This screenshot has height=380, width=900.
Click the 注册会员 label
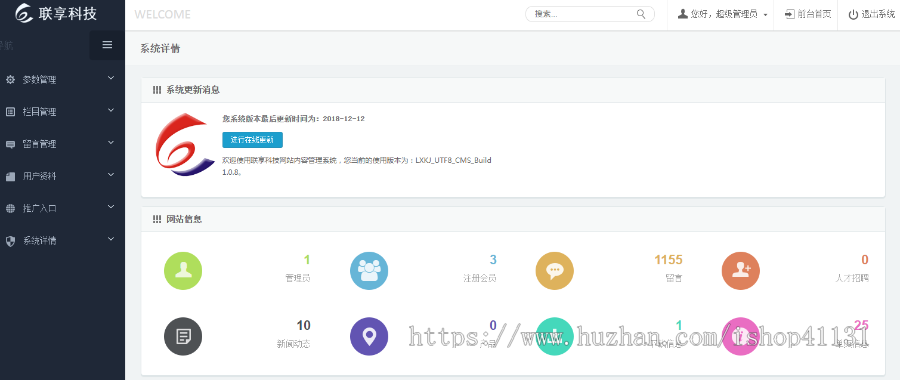(x=480, y=278)
